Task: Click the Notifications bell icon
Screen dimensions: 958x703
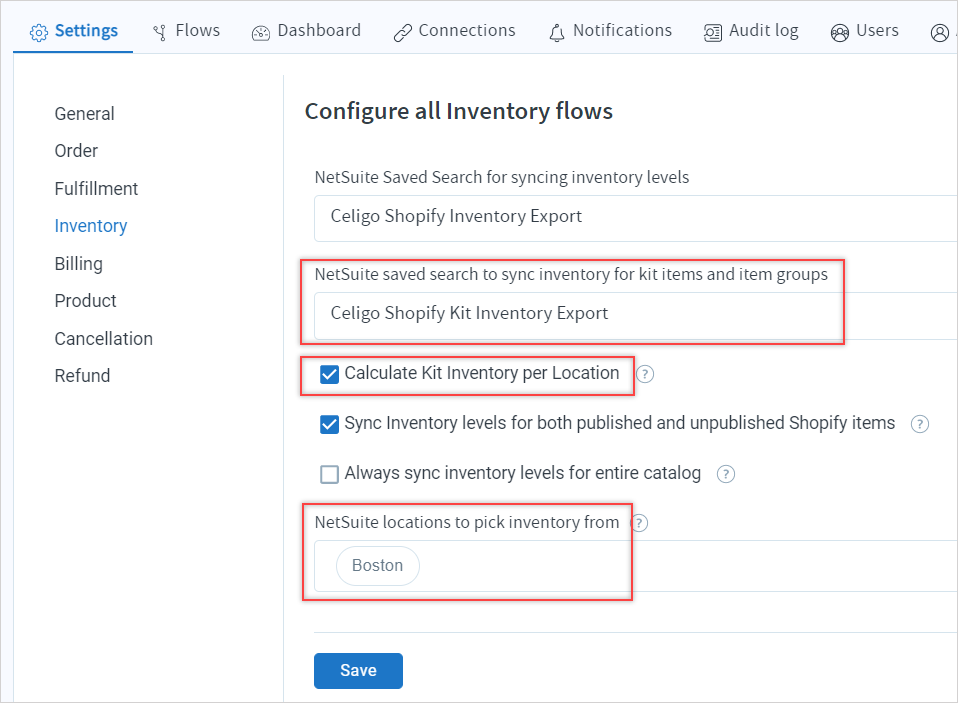Action: click(x=557, y=33)
